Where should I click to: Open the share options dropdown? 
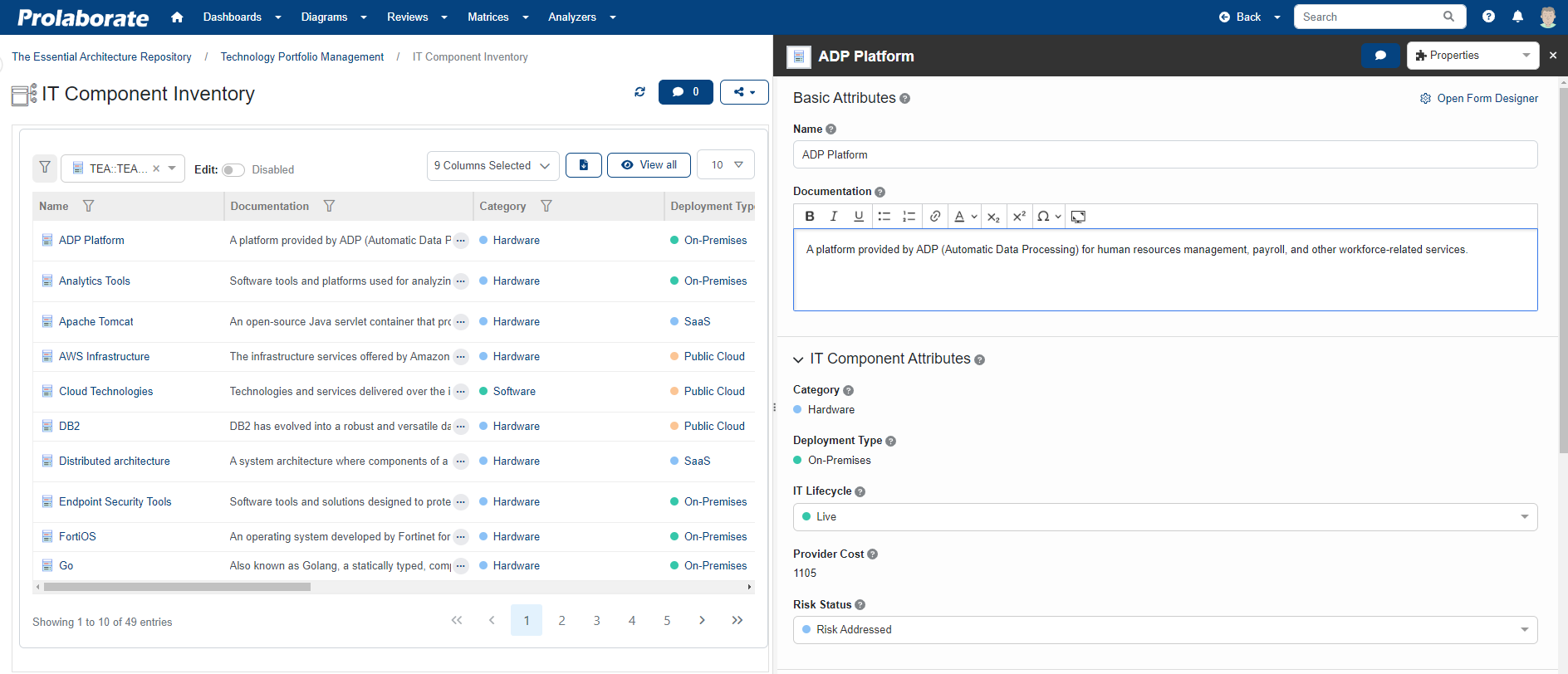pos(744,92)
